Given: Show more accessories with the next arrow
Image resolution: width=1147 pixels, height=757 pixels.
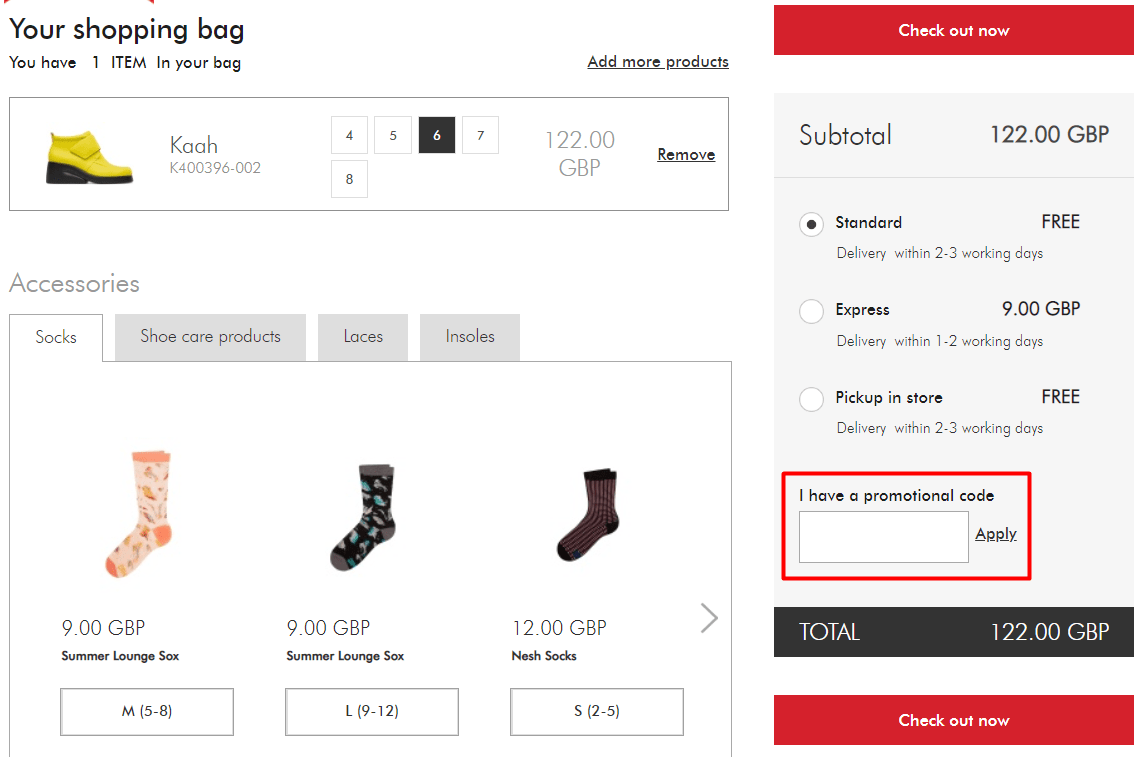Looking at the screenshot, I should pos(708,618).
